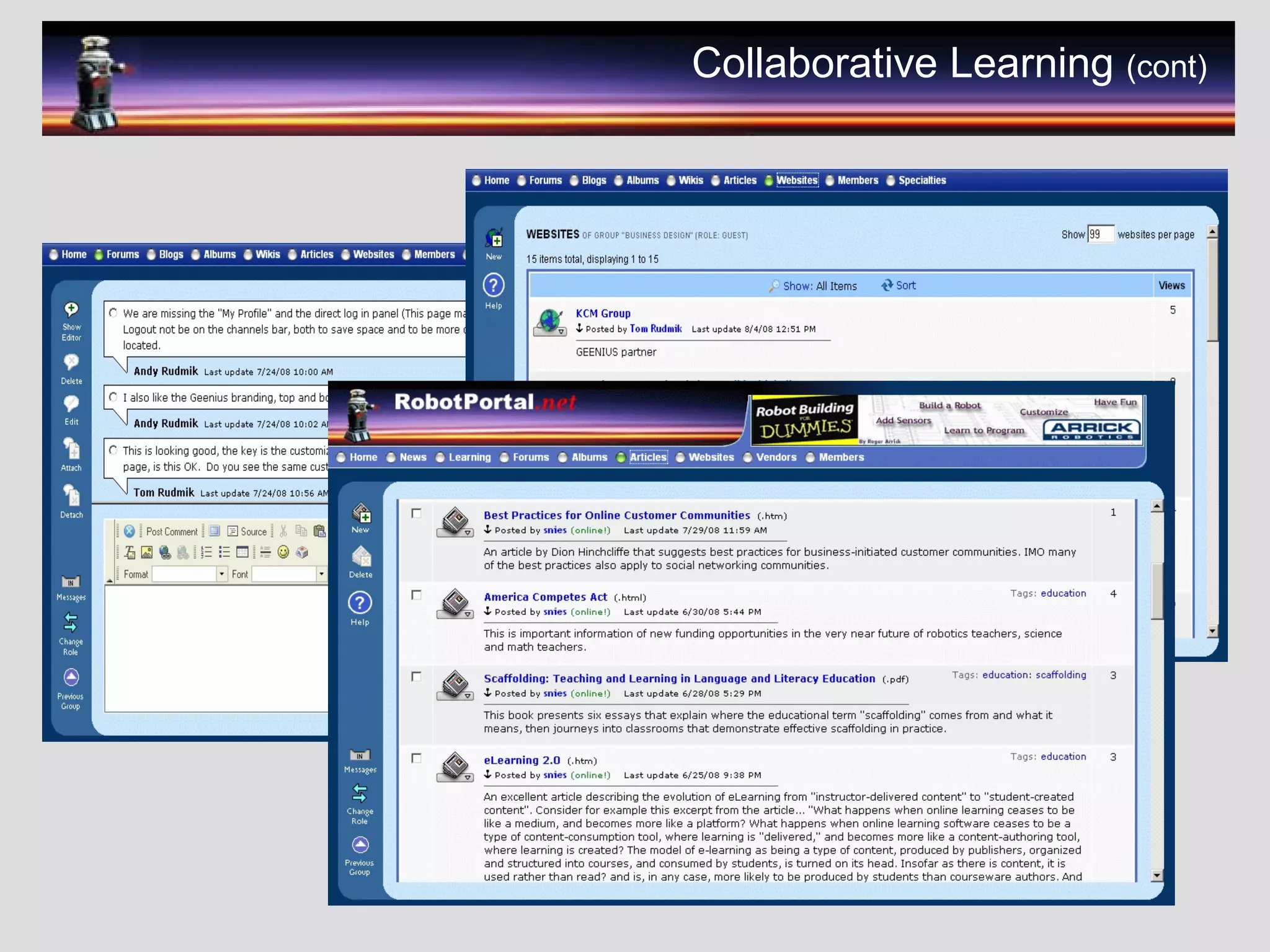The image size is (1270, 952).
Task: Click New article icon in RobotPortal sidebar
Action: pos(362,513)
